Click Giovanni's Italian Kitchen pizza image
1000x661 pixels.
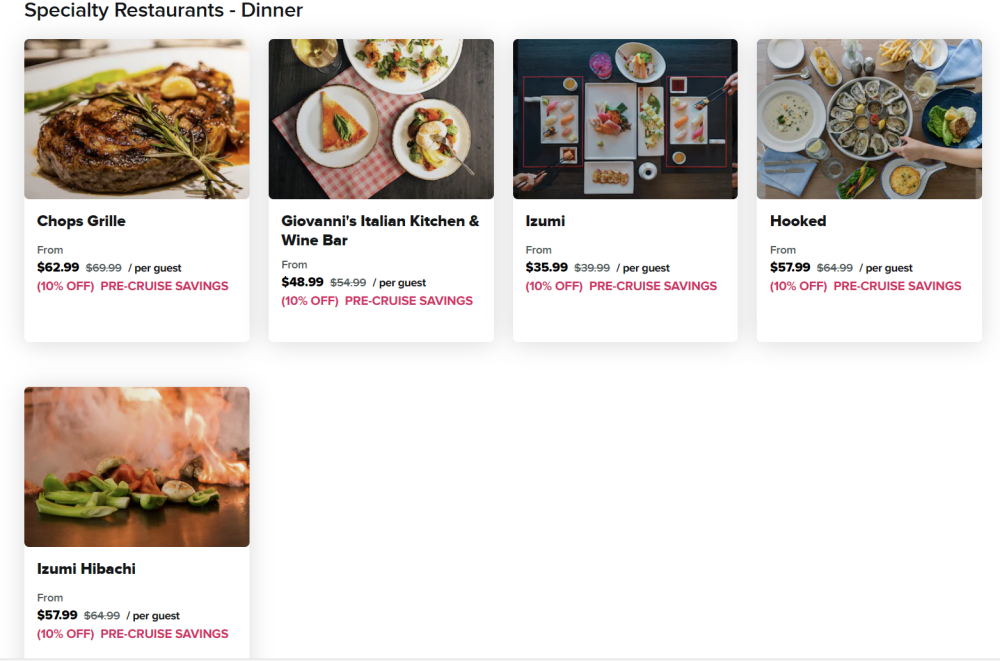click(x=381, y=119)
